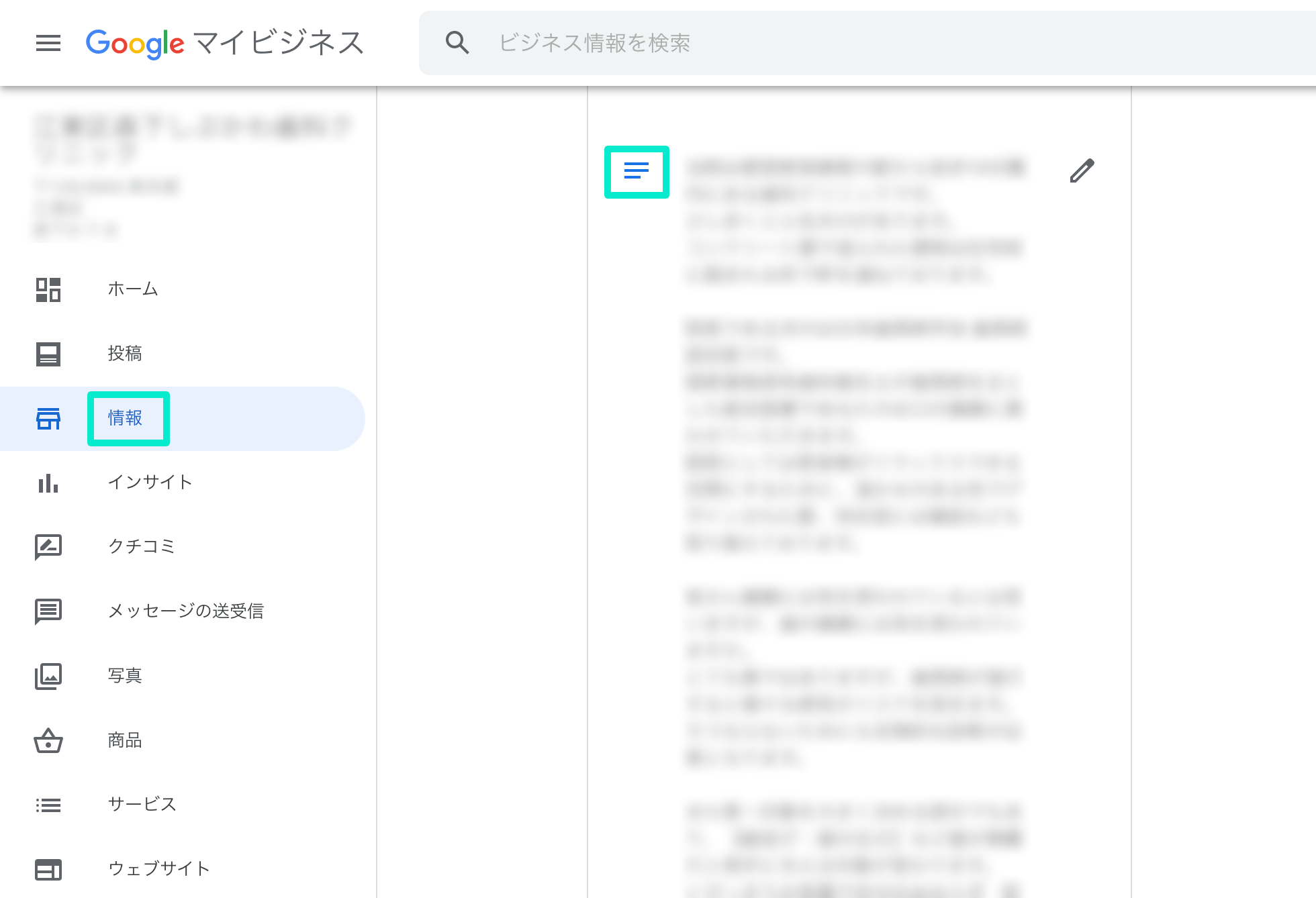Click the ウェブサイト web layout icon
Viewport: 1316px width, 898px height.
point(48,869)
